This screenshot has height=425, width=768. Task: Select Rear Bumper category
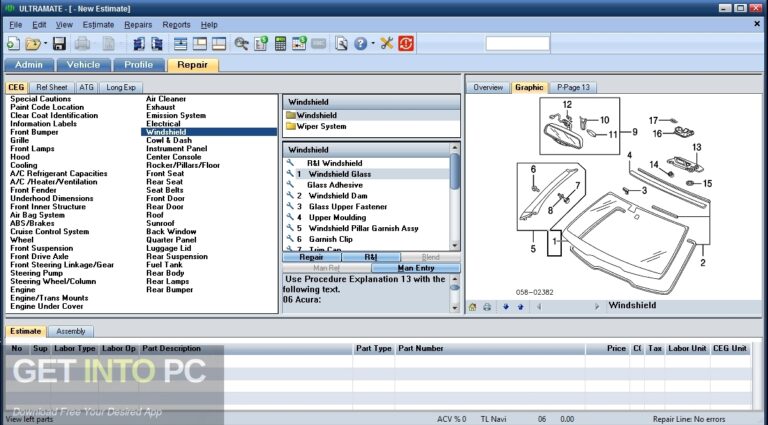tap(169, 290)
